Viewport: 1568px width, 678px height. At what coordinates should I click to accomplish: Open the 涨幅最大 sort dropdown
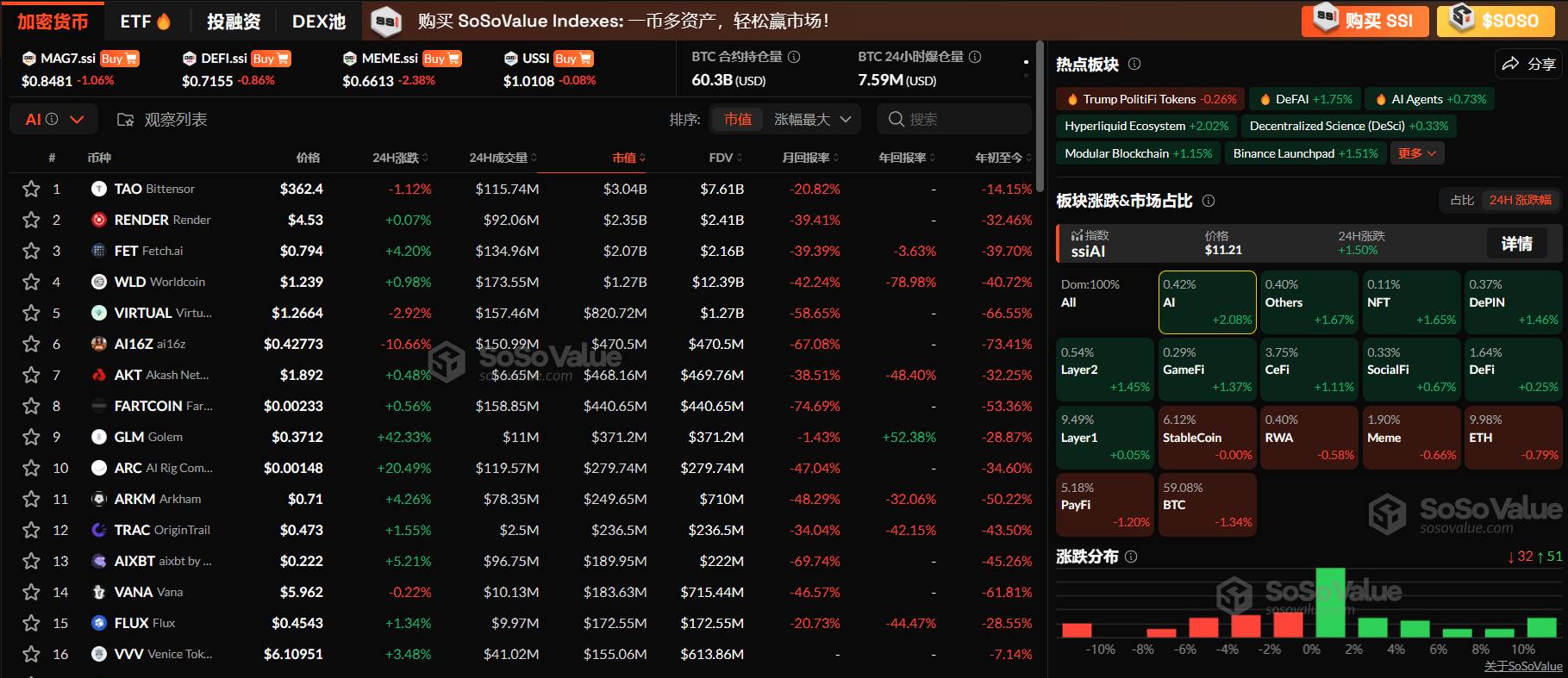812,120
